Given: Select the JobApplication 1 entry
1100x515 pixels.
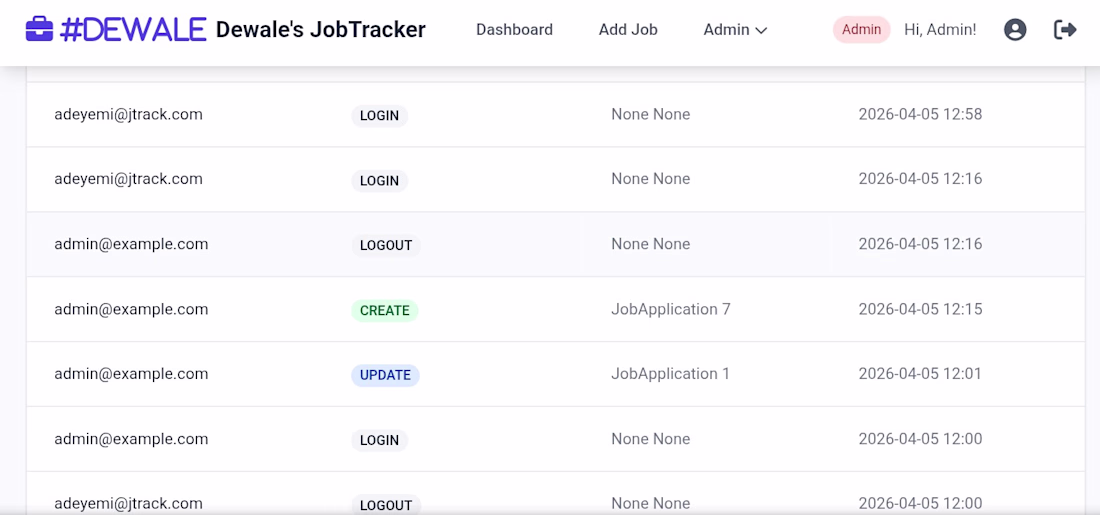Looking at the screenshot, I should [x=670, y=374].
